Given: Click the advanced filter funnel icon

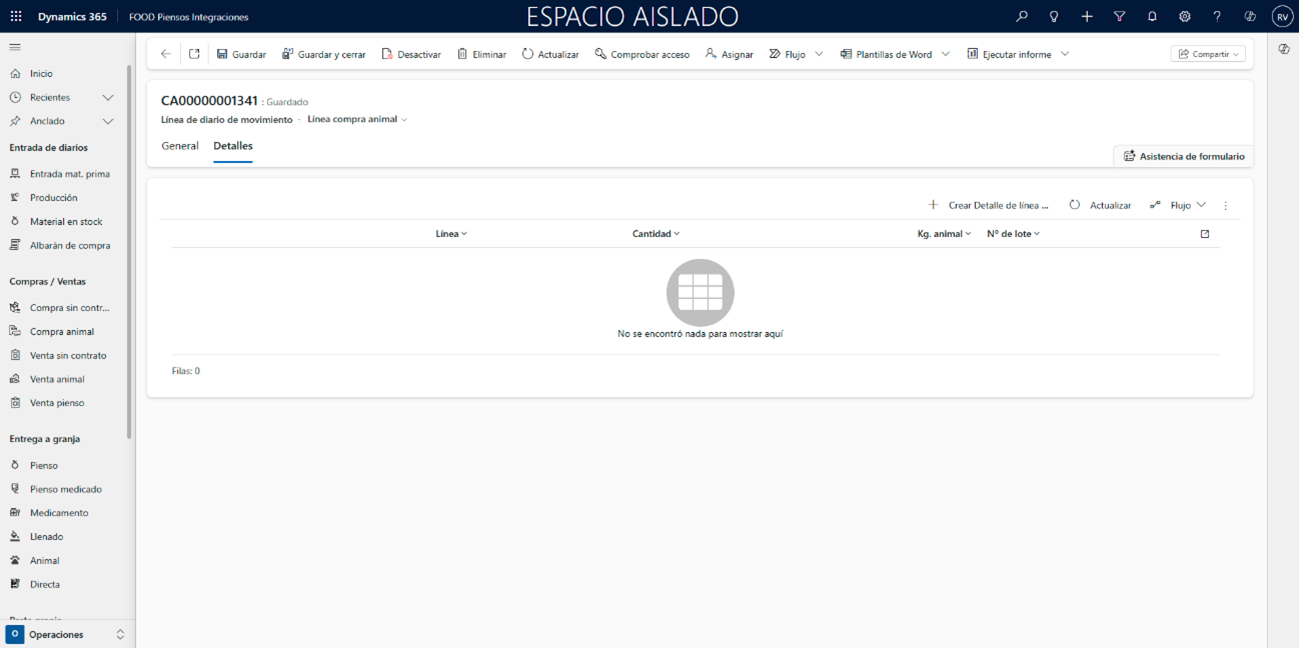Looking at the screenshot, I should (1119, 17).
